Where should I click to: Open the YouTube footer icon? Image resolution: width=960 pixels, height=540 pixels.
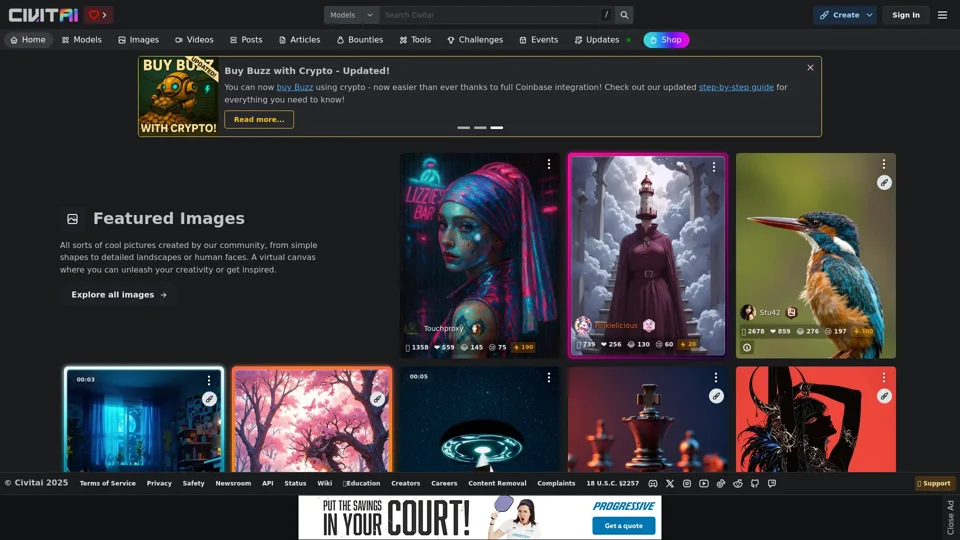pos(704,484)
